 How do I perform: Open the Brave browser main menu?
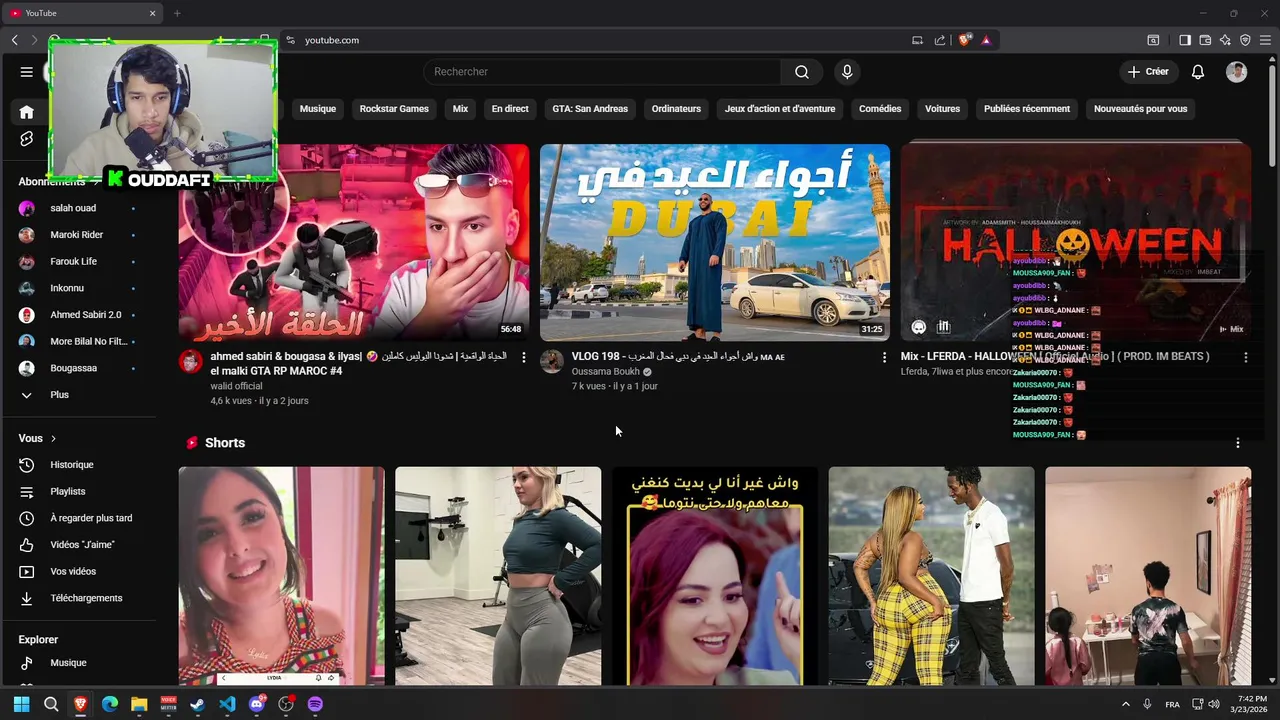1265,40
